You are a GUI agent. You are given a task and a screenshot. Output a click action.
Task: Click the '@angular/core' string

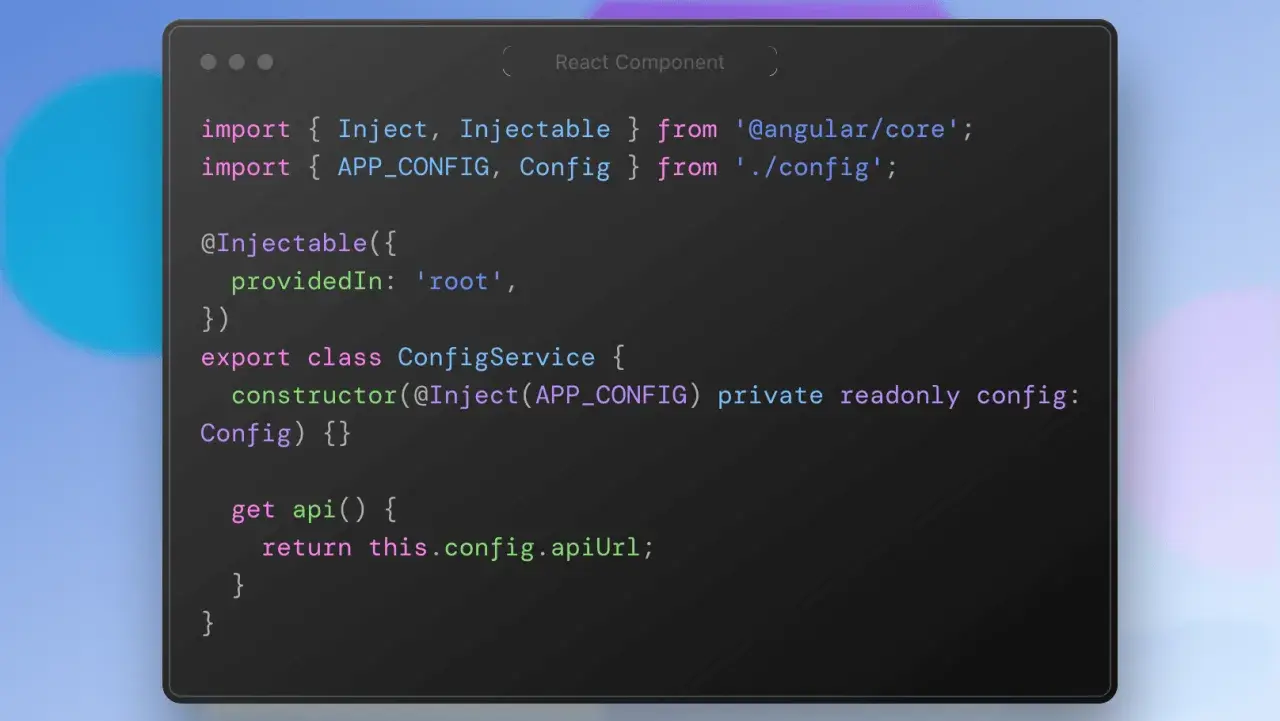click(x=847, y=130)
